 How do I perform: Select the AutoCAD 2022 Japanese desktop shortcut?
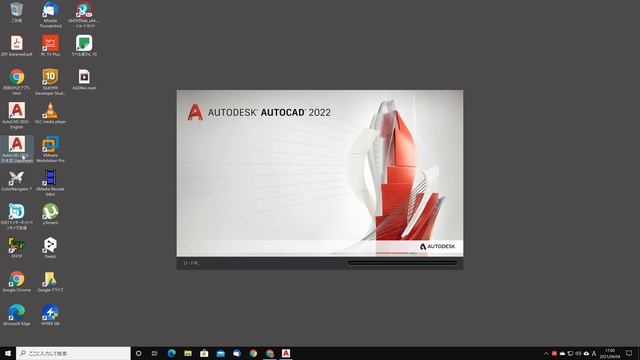17,149
